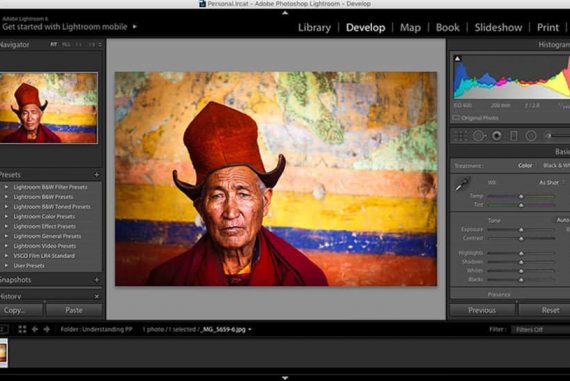570x381 pixels.
Task: Click the Copy... button
Action: (21, 310)
